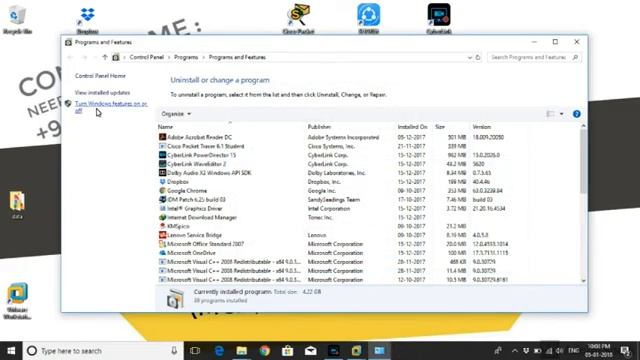Click scrollbar down arrow in program list
The image size is (640, 360).
pos(583,280)
